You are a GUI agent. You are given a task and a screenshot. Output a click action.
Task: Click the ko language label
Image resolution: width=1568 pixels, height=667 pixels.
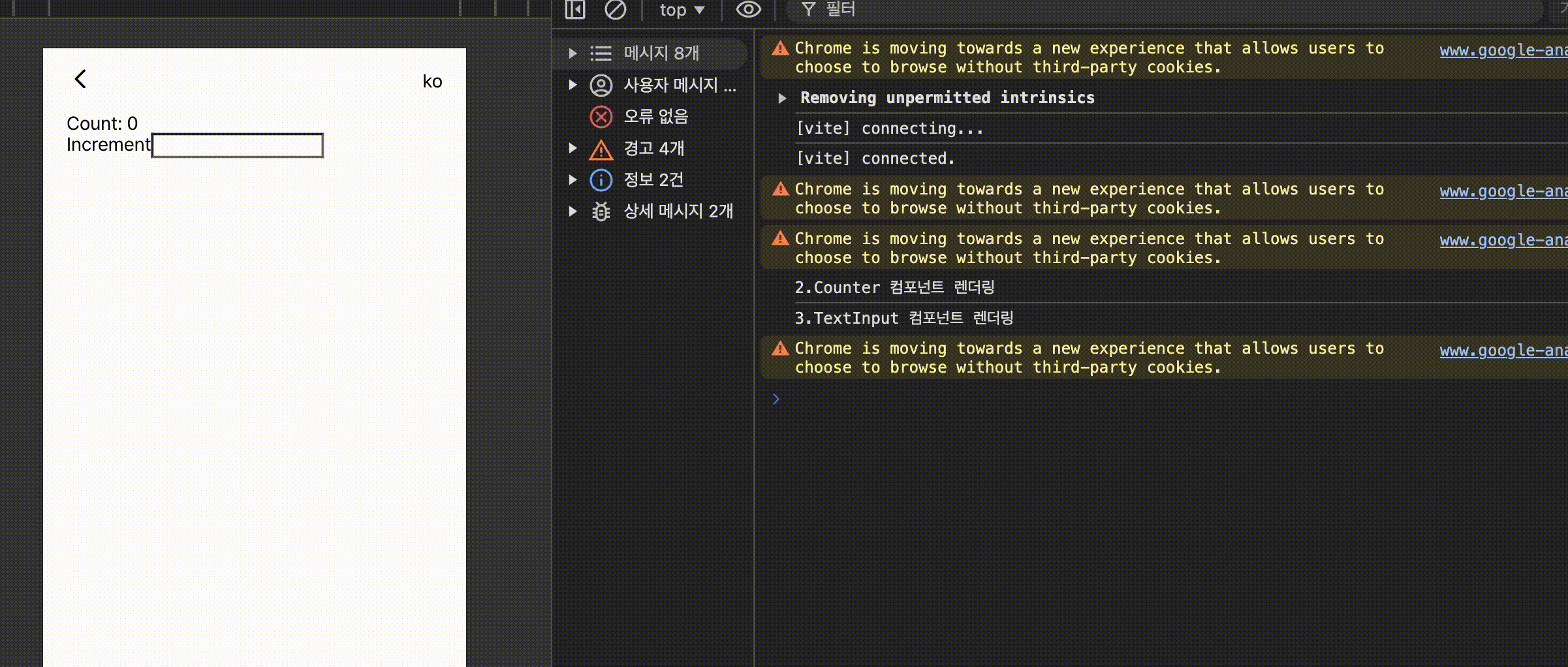(432, 82)
